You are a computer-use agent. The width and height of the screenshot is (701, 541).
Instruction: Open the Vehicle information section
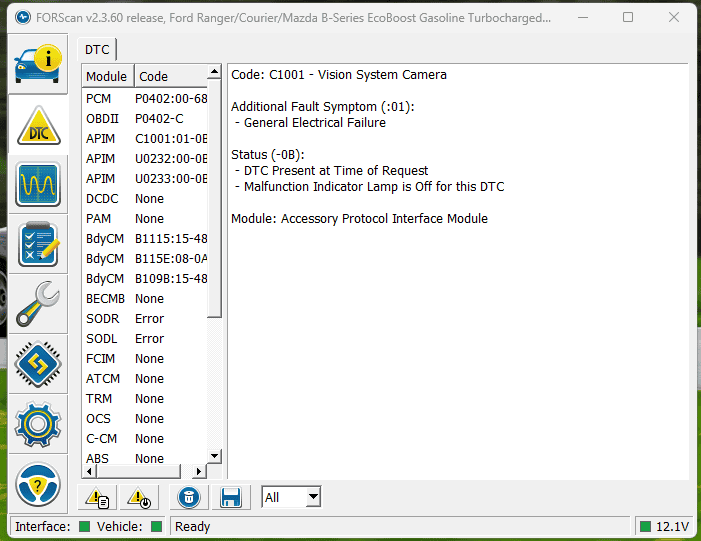38,64
